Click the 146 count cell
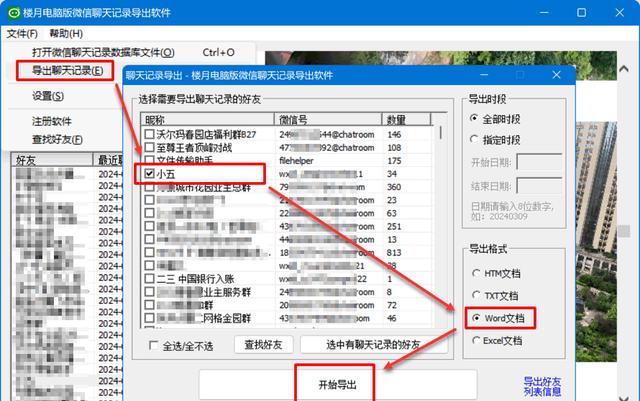The height and width of the screenshot is (401, 640). [x=394, y=134]
